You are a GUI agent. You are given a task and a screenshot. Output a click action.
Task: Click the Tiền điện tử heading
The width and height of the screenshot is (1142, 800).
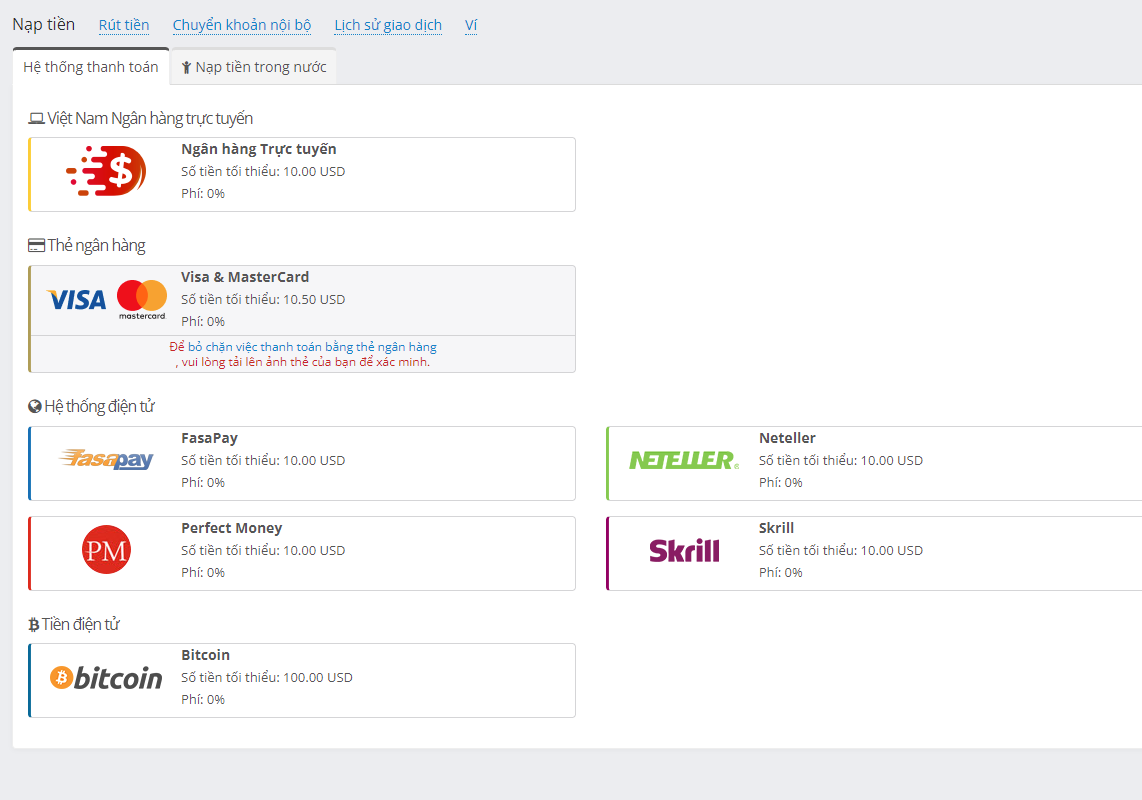[80, 624]
